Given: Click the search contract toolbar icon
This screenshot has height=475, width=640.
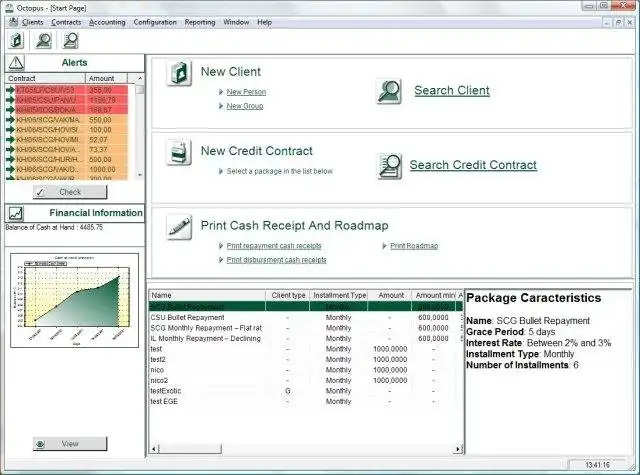Looking at the screenshot, I should 70,40.
